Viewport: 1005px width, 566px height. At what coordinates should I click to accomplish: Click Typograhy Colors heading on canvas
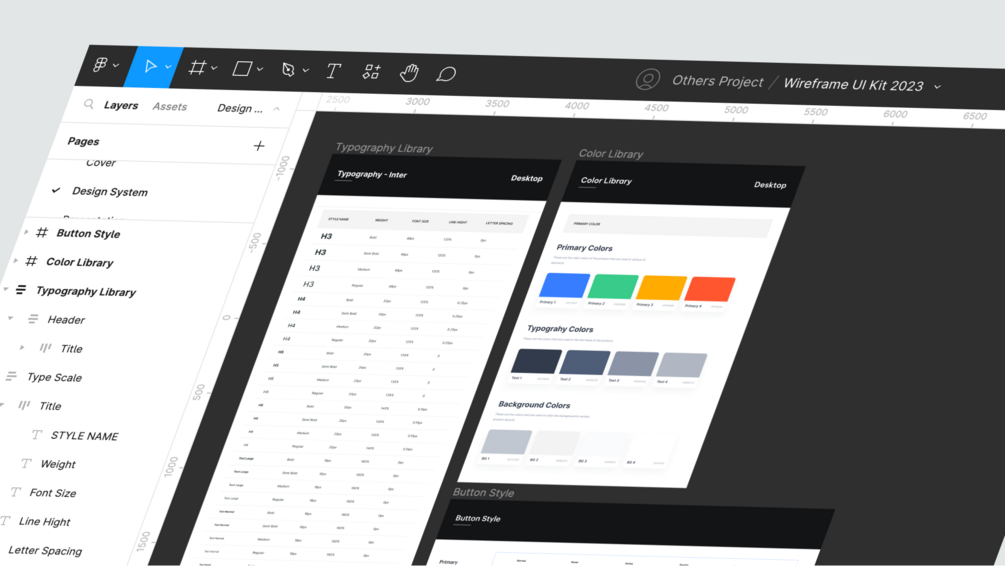(x=560, y=328)
